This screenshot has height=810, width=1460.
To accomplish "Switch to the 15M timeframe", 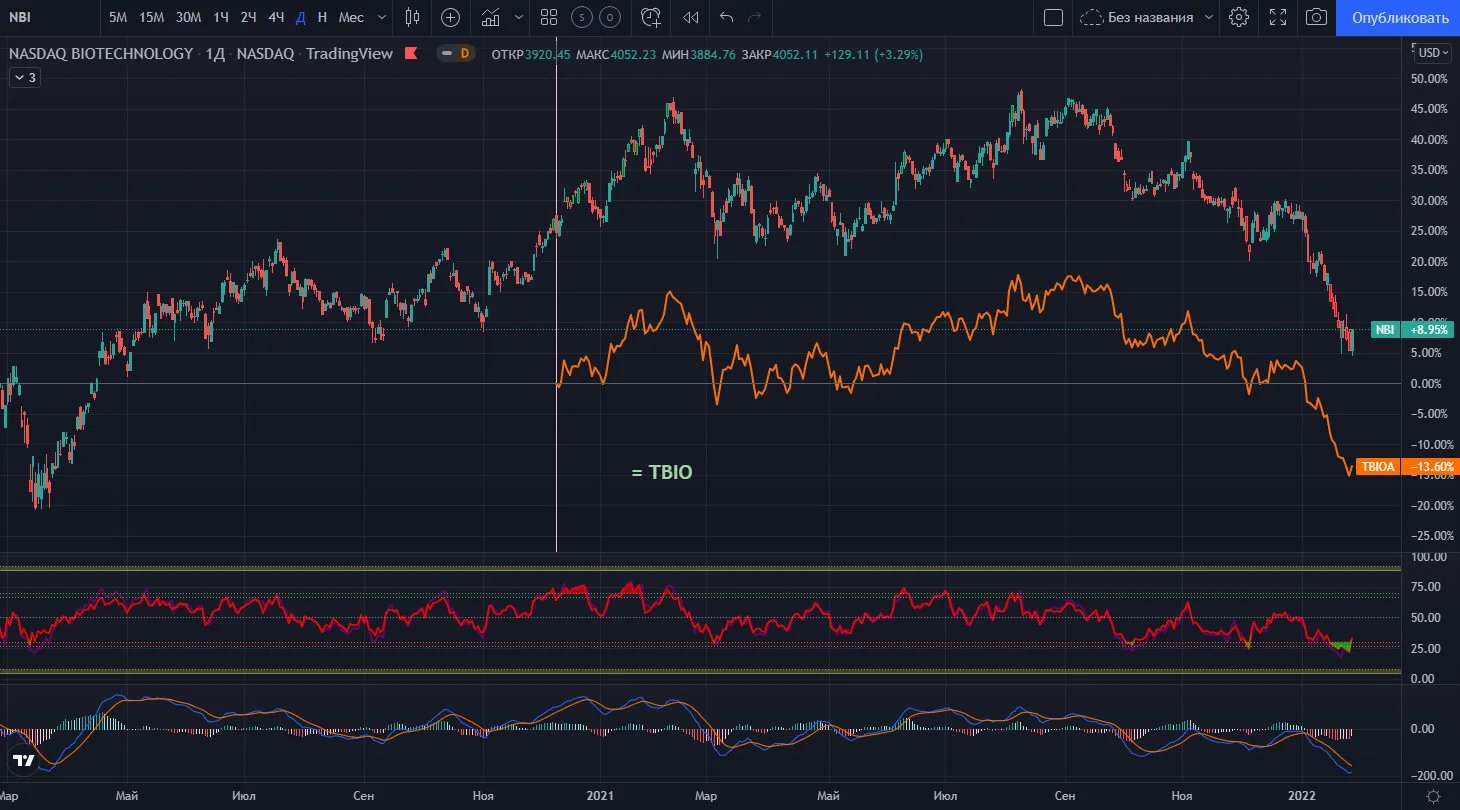I will (152, 17).
